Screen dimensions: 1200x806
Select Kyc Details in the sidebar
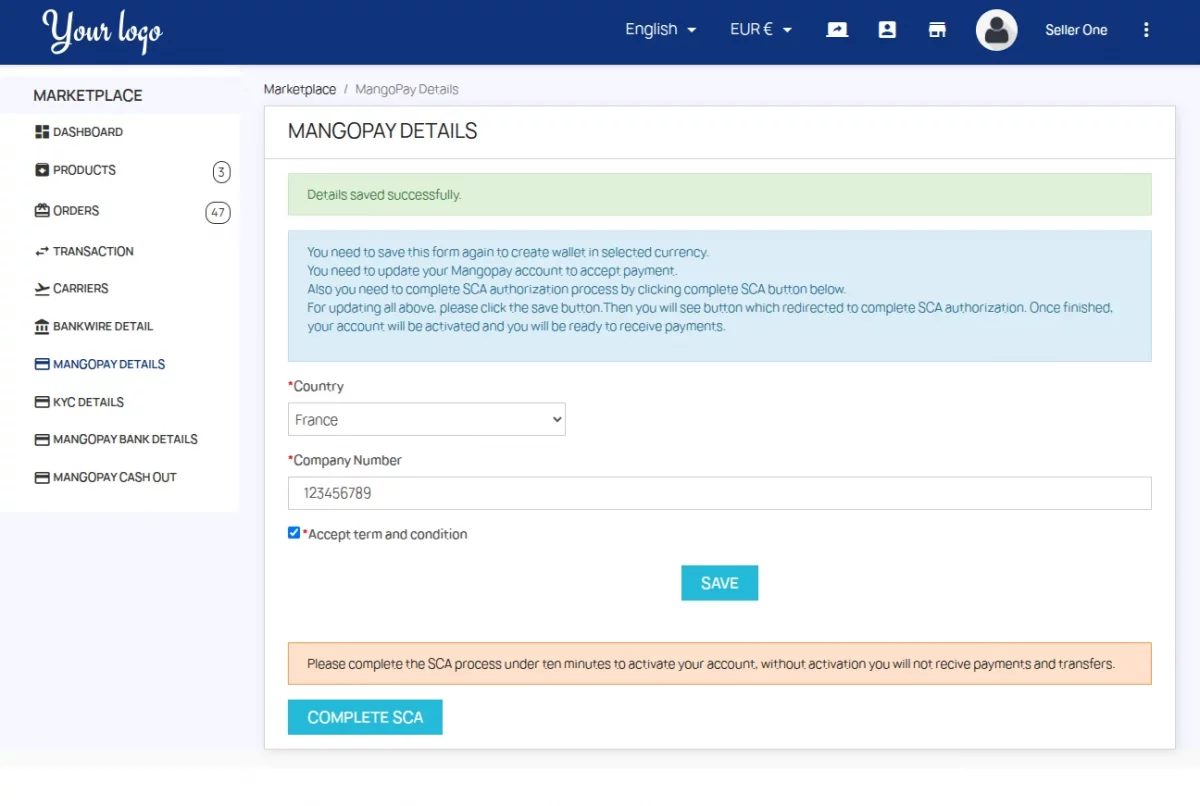point(89,401)
